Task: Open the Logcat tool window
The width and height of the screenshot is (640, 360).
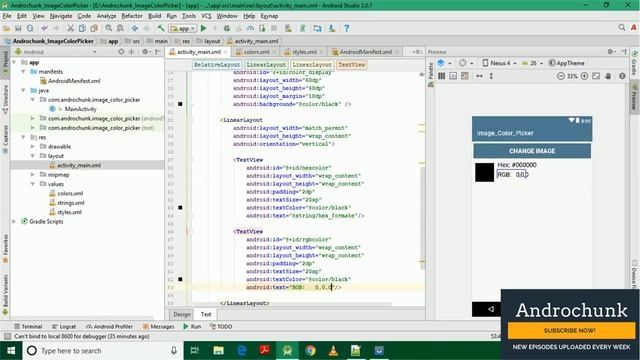Action: click(64, 327)
